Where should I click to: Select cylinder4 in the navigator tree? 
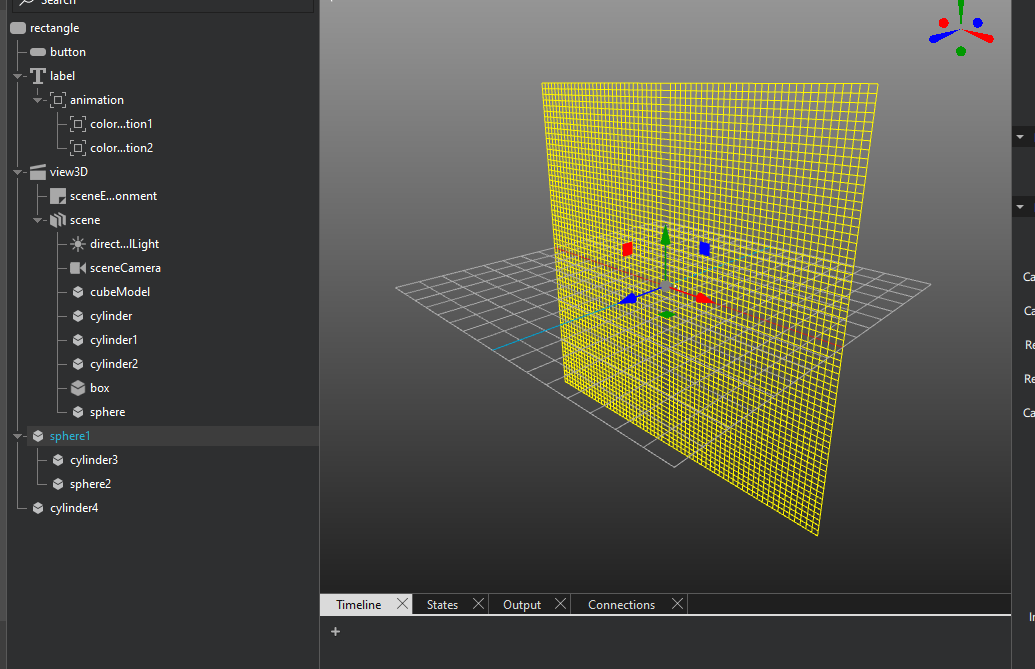point(74,508)
